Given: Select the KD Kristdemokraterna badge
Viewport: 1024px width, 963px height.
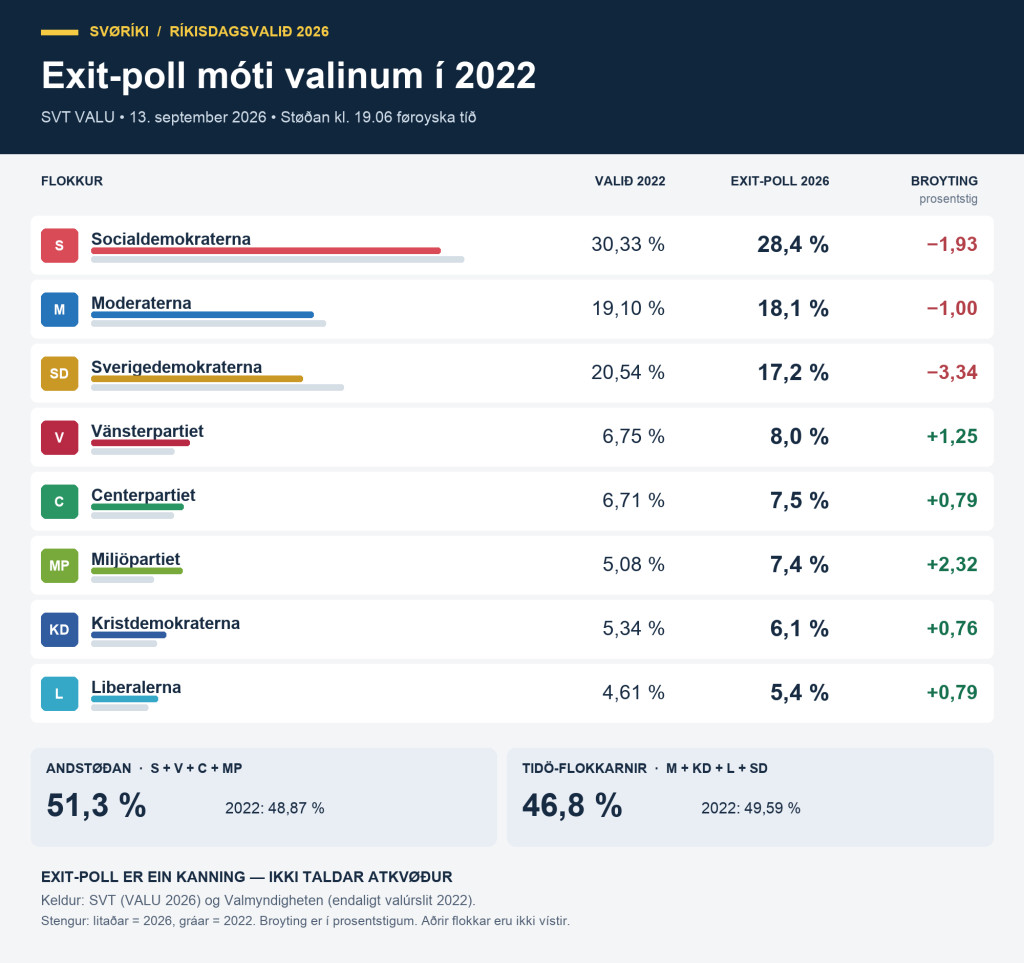Looking at the screenshot, I should coord(59,629).
